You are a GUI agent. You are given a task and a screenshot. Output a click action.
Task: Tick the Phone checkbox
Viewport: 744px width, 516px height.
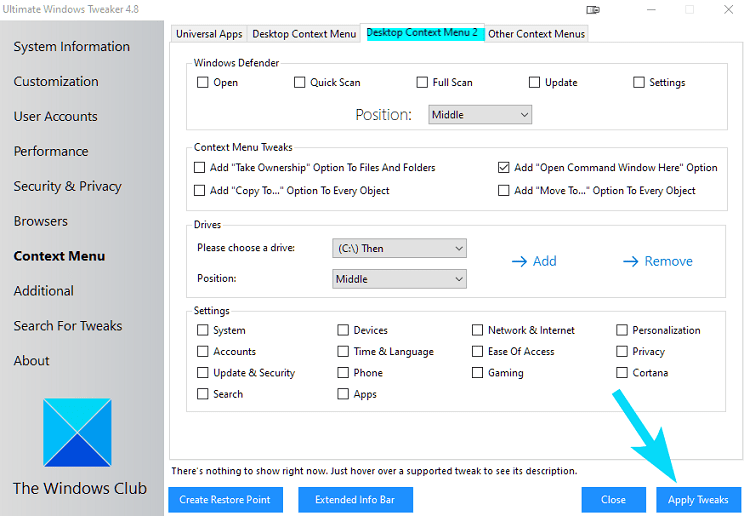[x=343, y=373]
